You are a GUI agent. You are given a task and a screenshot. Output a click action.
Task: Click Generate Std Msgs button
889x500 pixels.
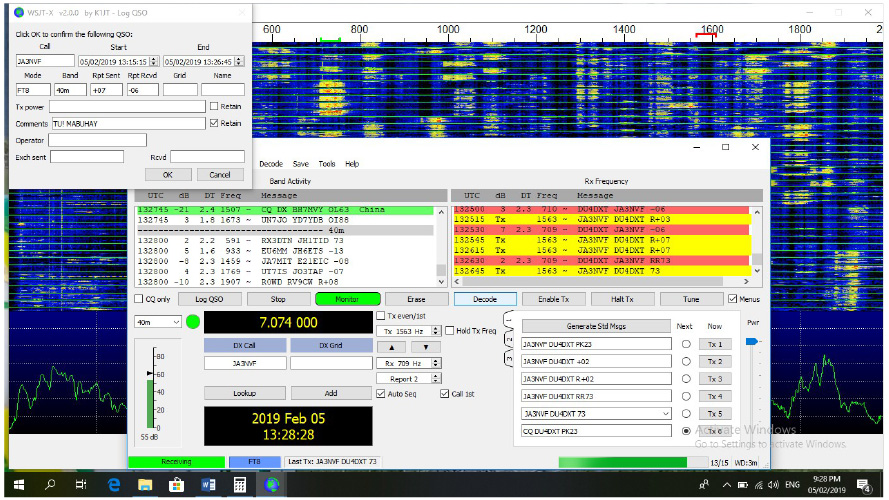click(596, 326)
